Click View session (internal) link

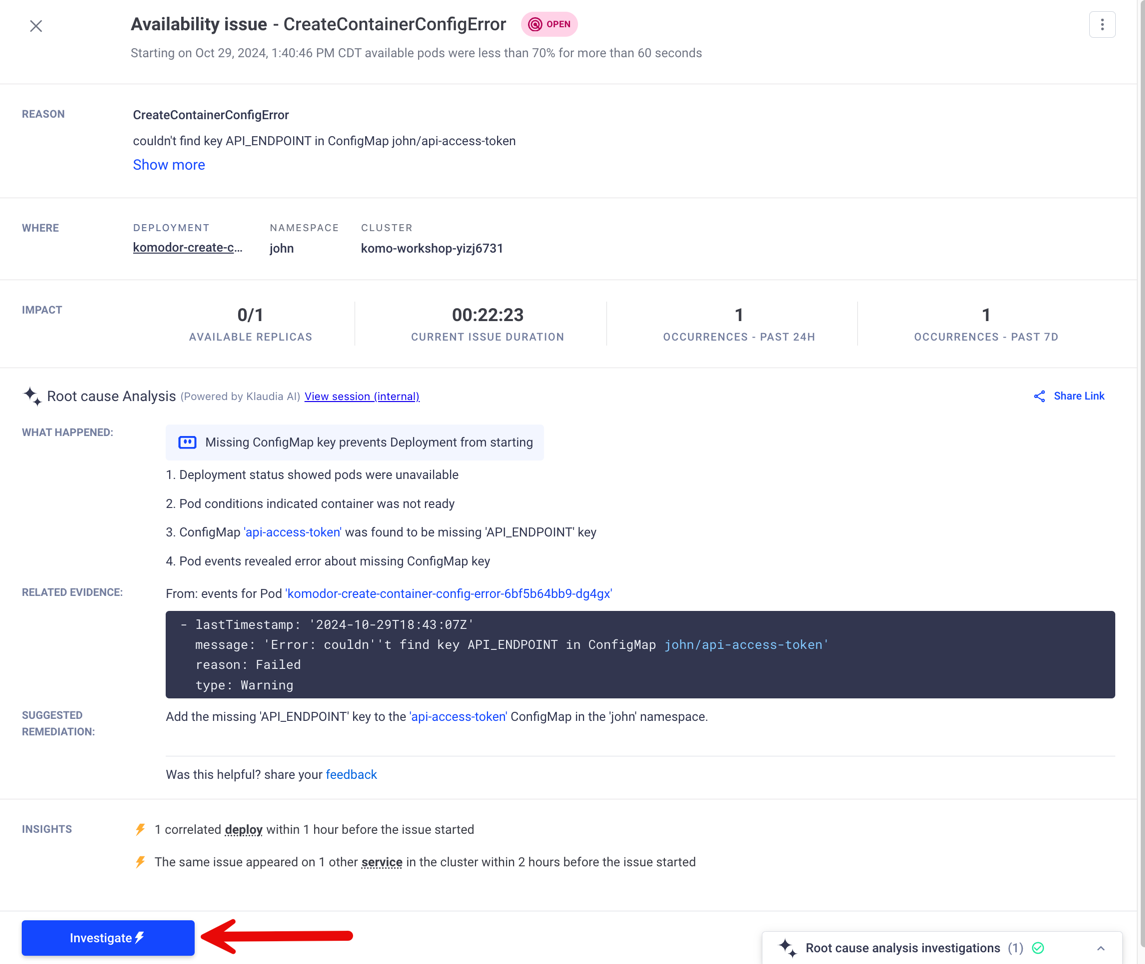362,397
